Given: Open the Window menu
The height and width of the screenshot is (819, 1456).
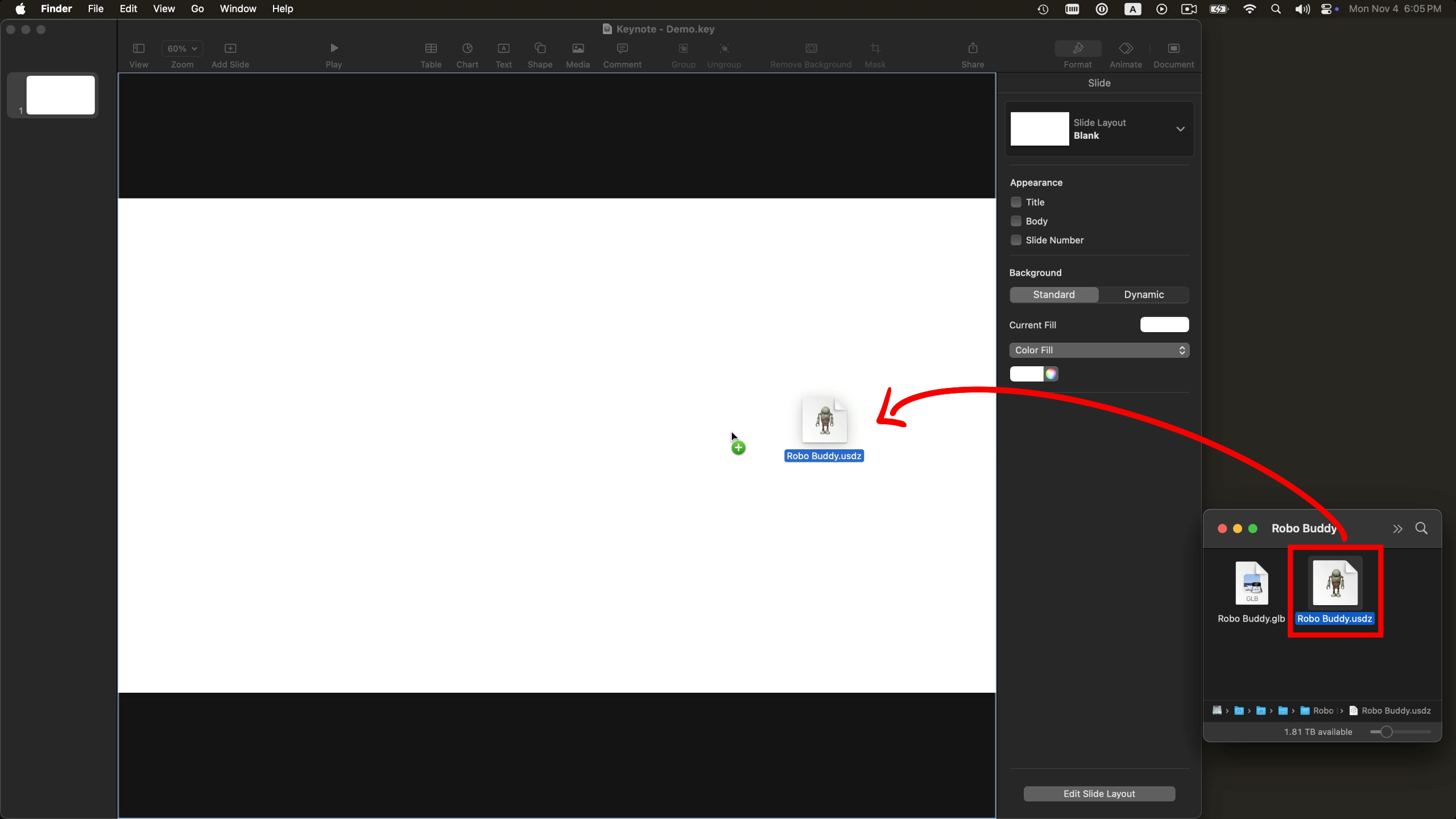Looking at the screenshot, I should (237, 9).
